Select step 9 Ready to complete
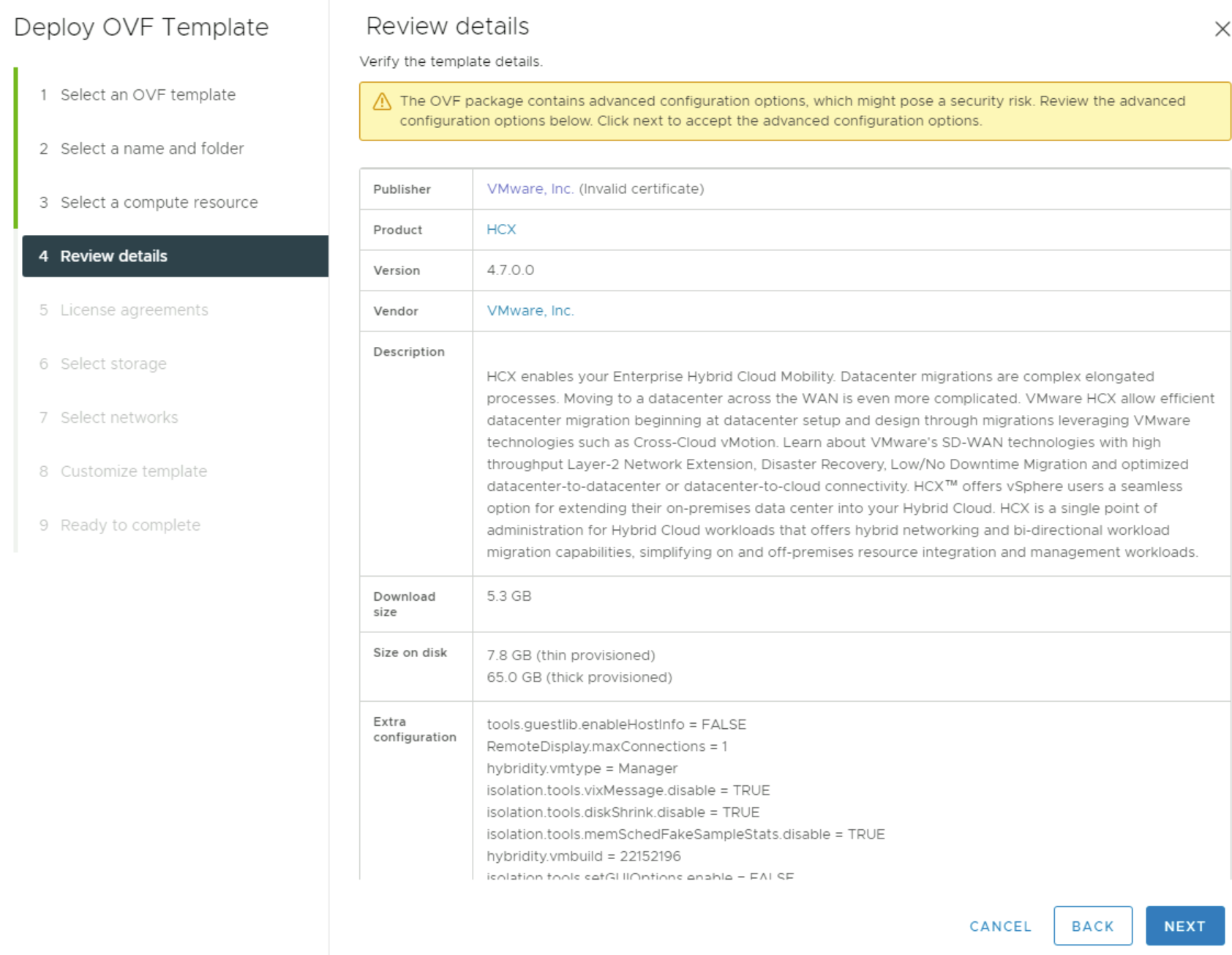 [129, 525]
